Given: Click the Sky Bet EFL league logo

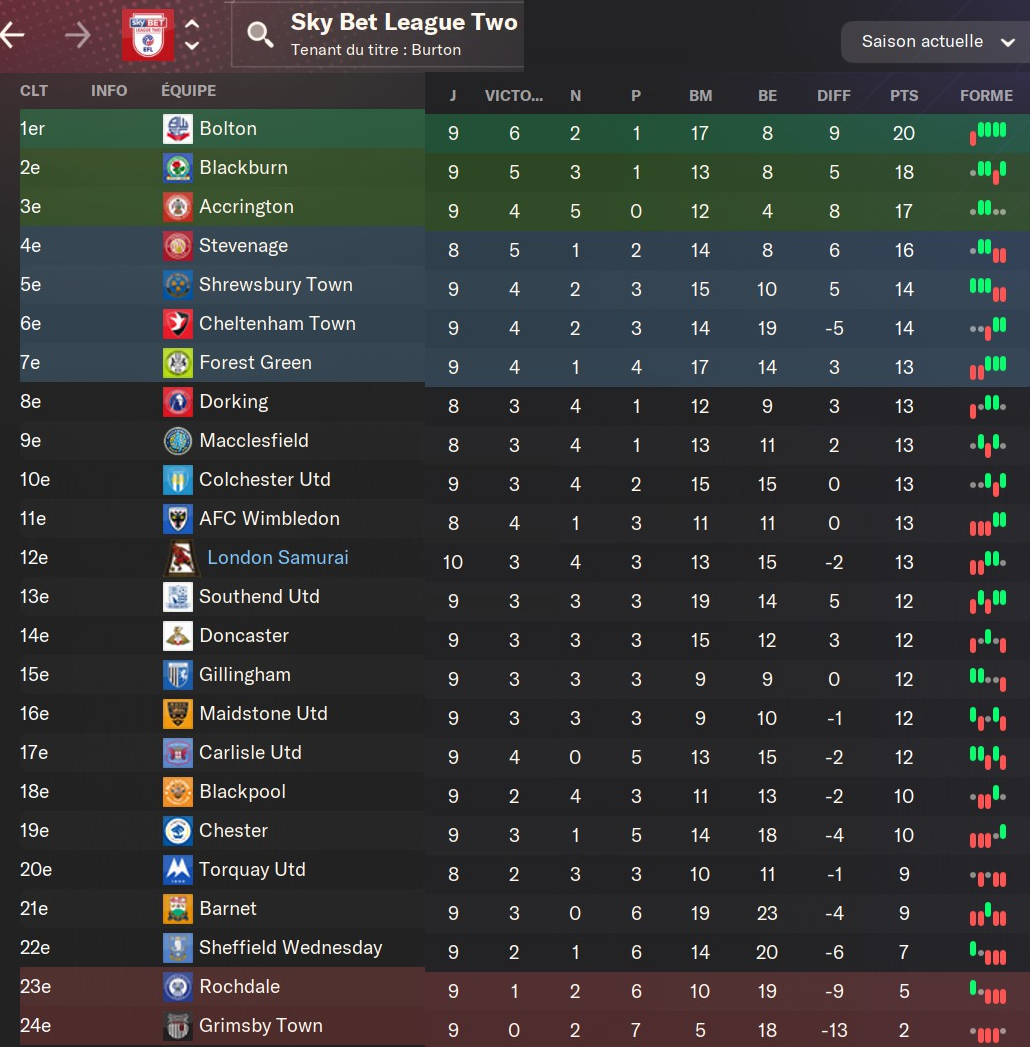Looking at the screenshot, I should point(147,36).
